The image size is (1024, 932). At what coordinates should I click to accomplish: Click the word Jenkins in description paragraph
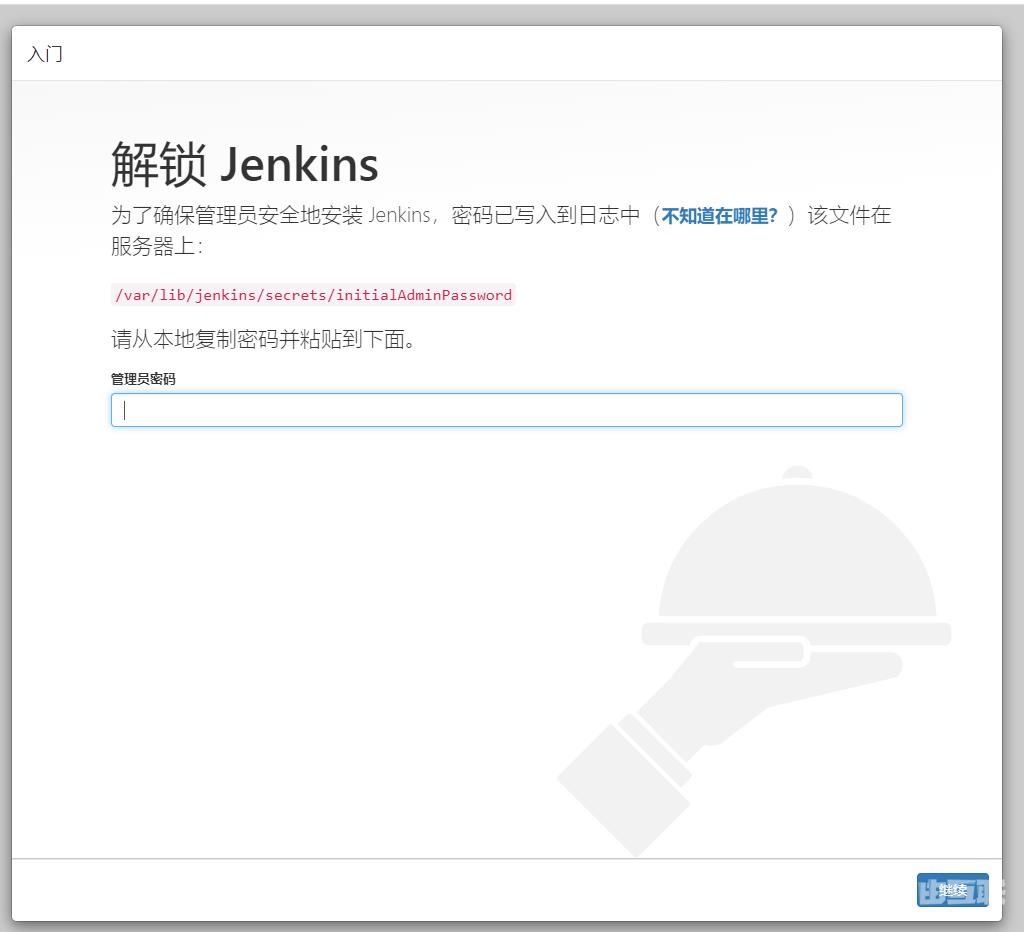[x=399, y=216]
